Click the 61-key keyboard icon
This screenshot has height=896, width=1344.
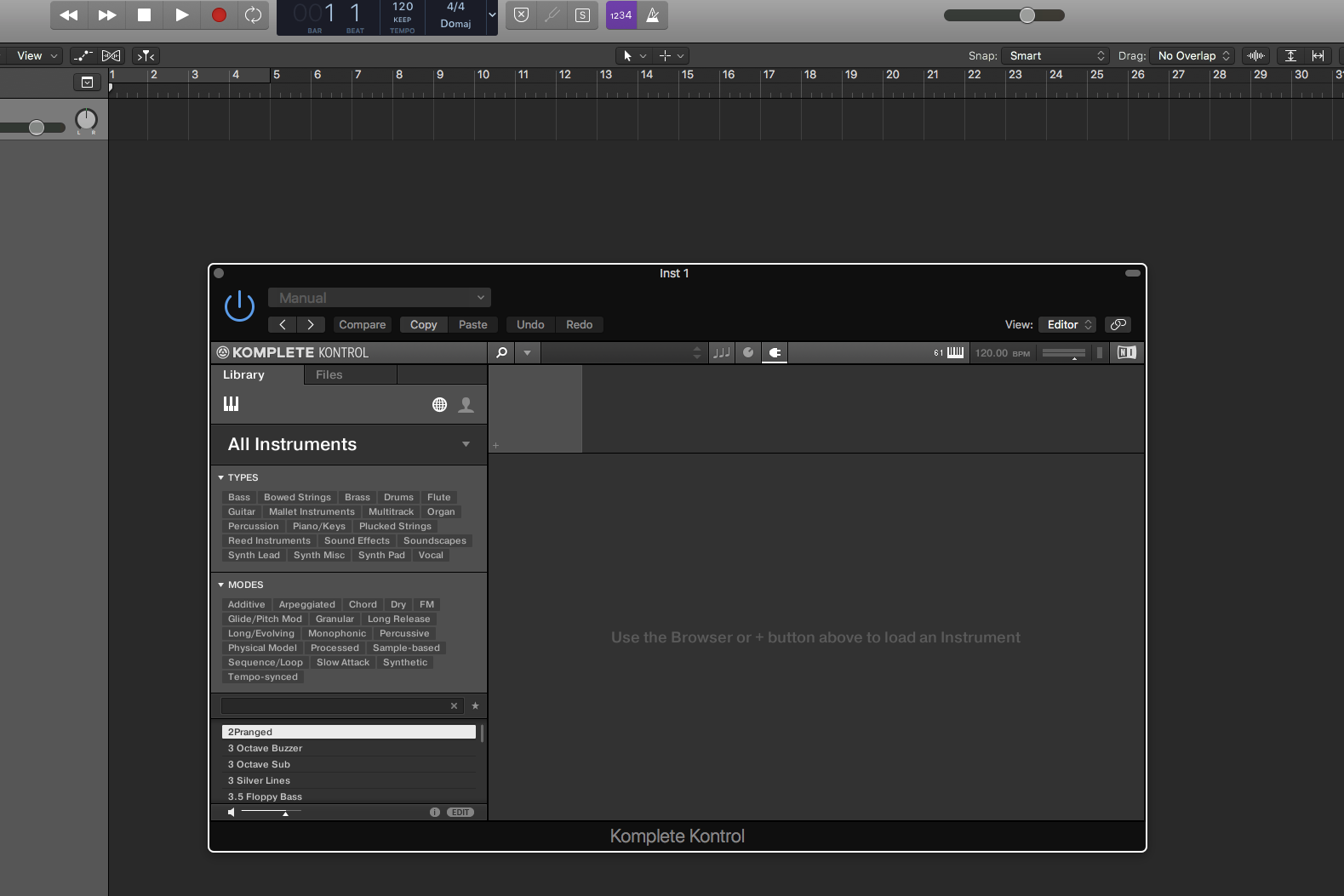(x=949, y=352)
